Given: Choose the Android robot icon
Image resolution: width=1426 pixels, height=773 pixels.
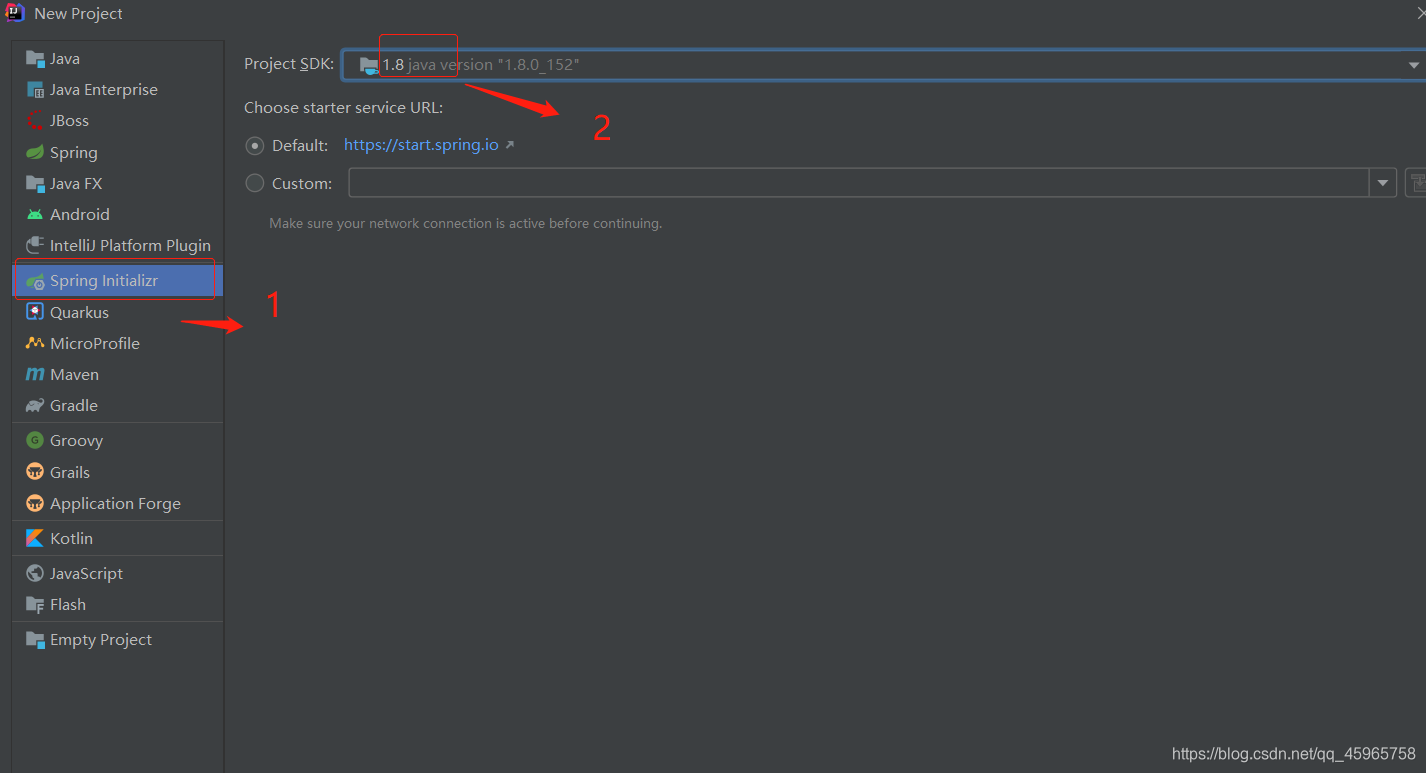Looking at the screenshot, I should 35,215.
